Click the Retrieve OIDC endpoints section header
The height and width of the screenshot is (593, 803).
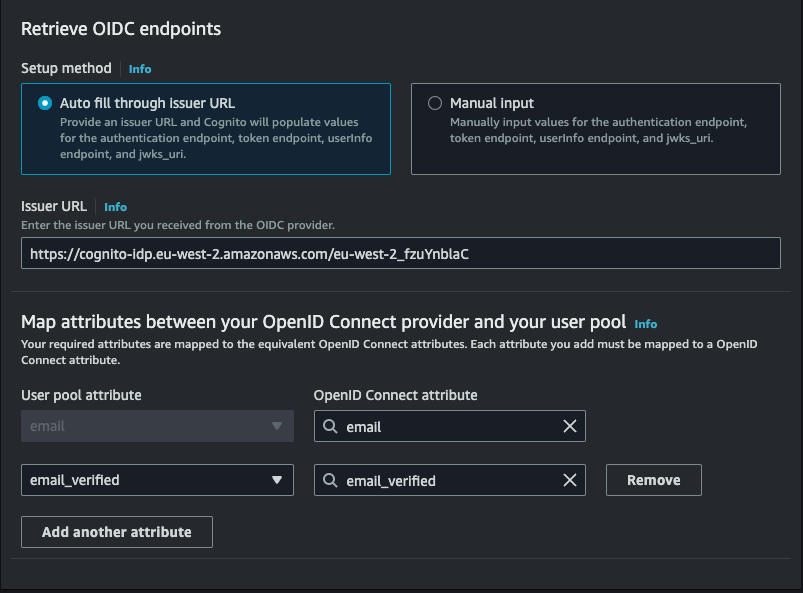click(x=121, y=29)
